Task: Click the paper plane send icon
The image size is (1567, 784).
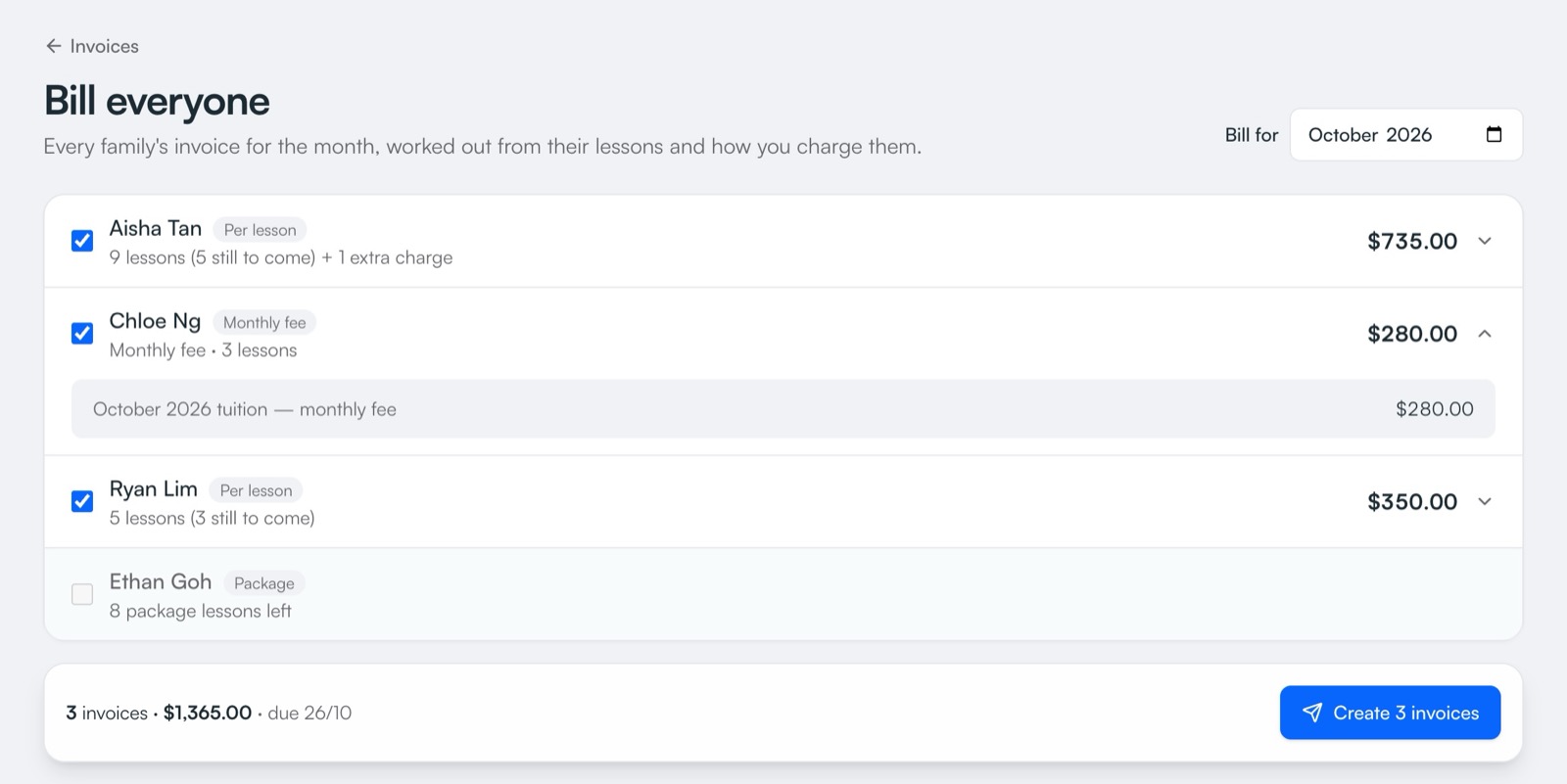Action: pyautogui.click(x=1312, y=713)
